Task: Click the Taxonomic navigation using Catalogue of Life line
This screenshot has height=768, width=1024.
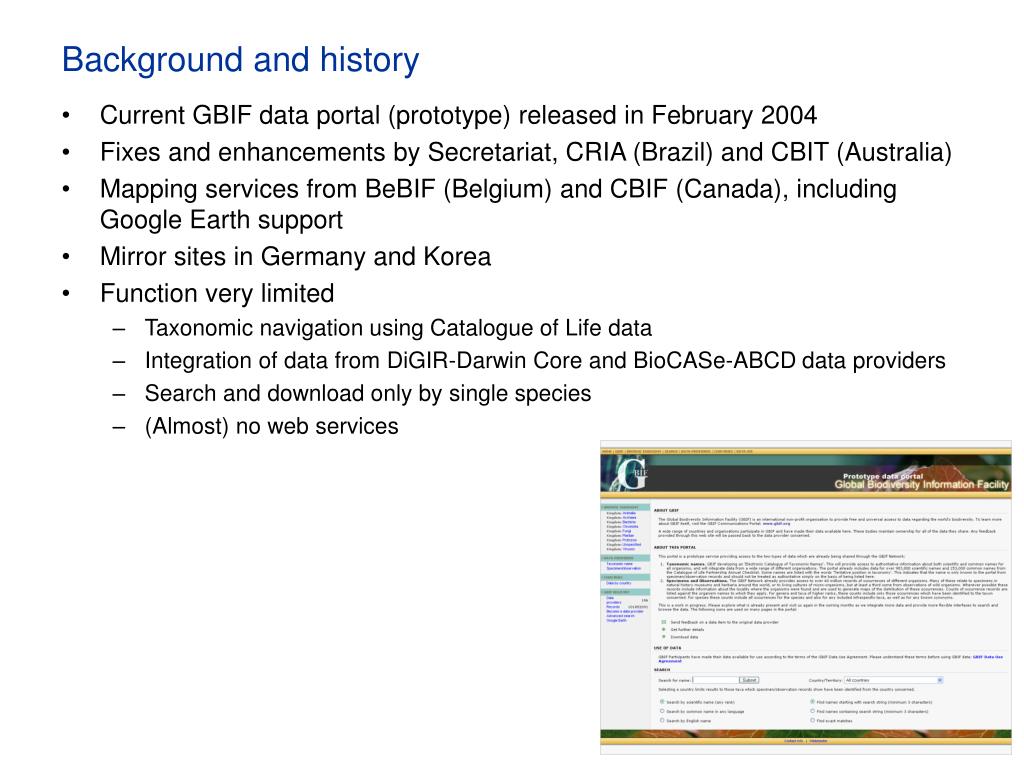Action: [x=398, y=328]
